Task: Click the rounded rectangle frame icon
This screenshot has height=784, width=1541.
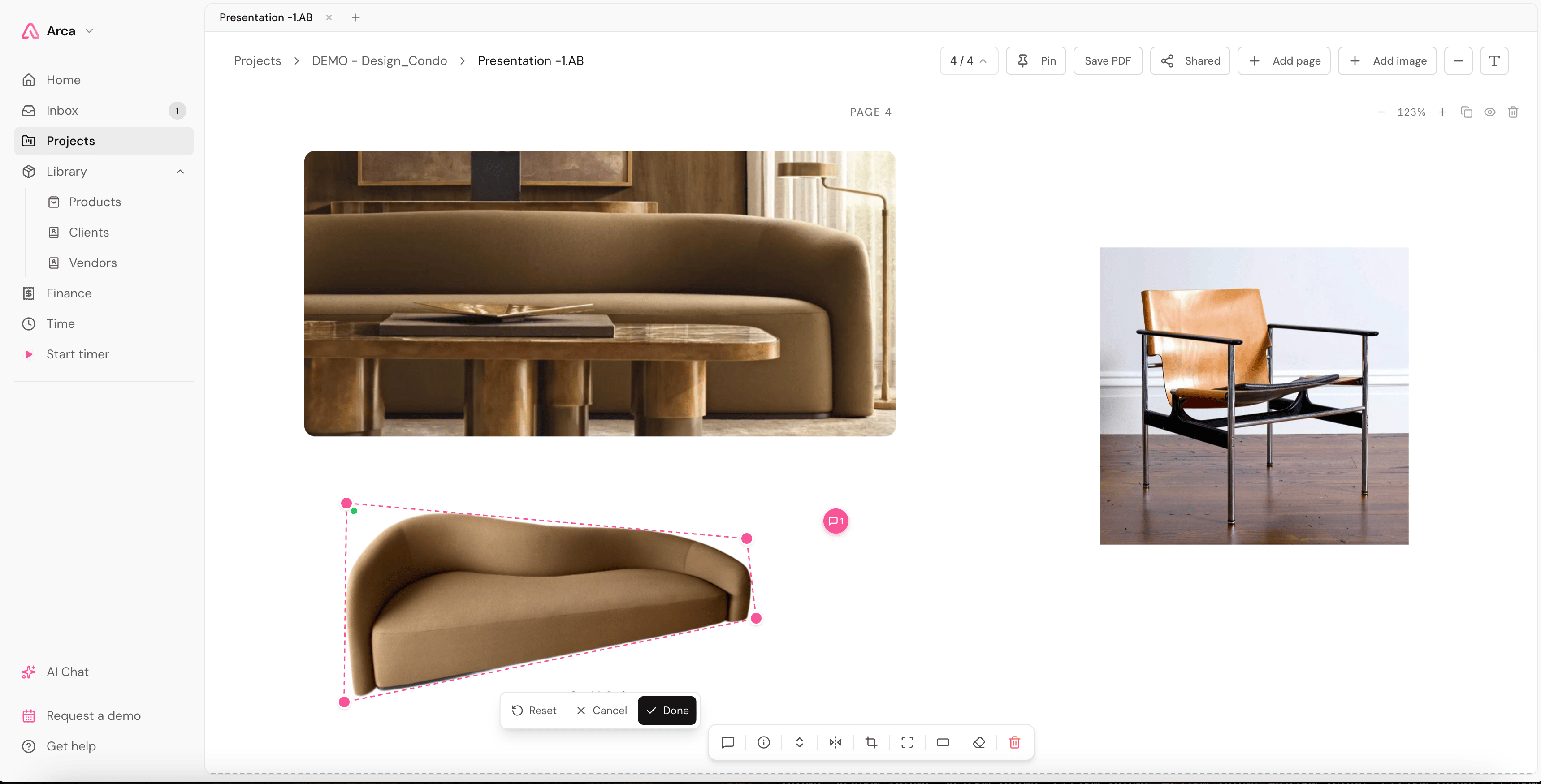Action: click(943, 742)
